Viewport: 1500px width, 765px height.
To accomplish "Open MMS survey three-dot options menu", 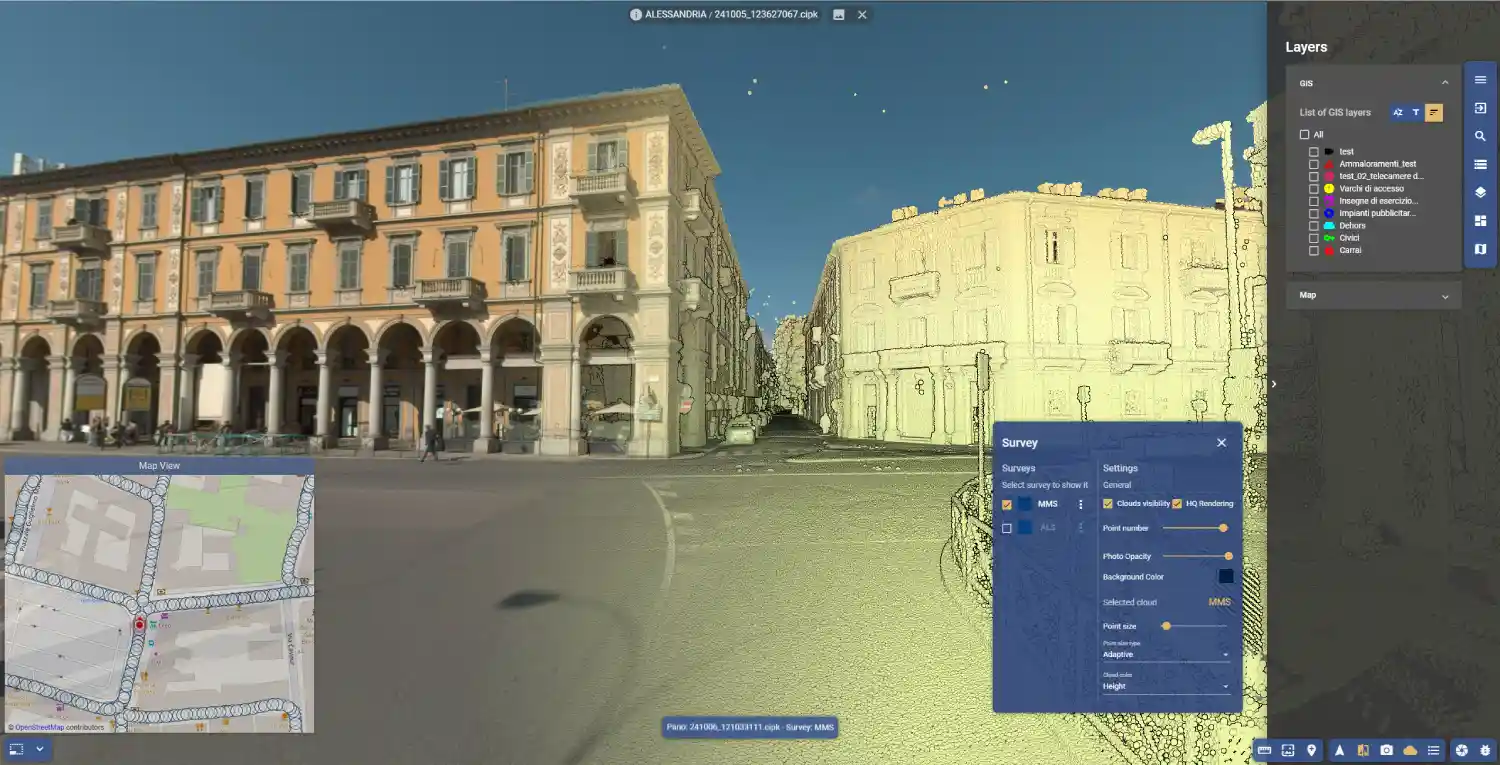I will [x=1080, y=505].
